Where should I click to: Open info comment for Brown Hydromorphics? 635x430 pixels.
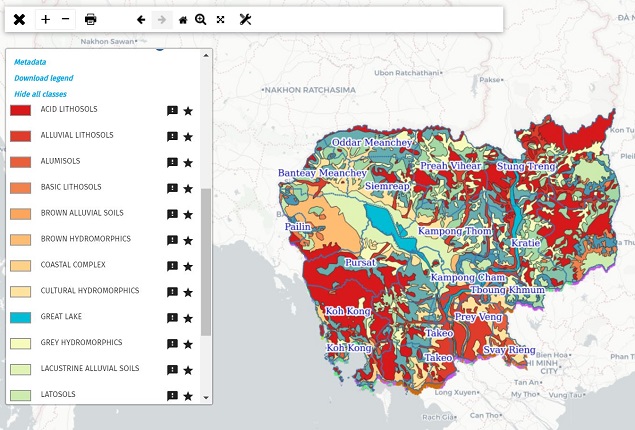pos(172,240)
